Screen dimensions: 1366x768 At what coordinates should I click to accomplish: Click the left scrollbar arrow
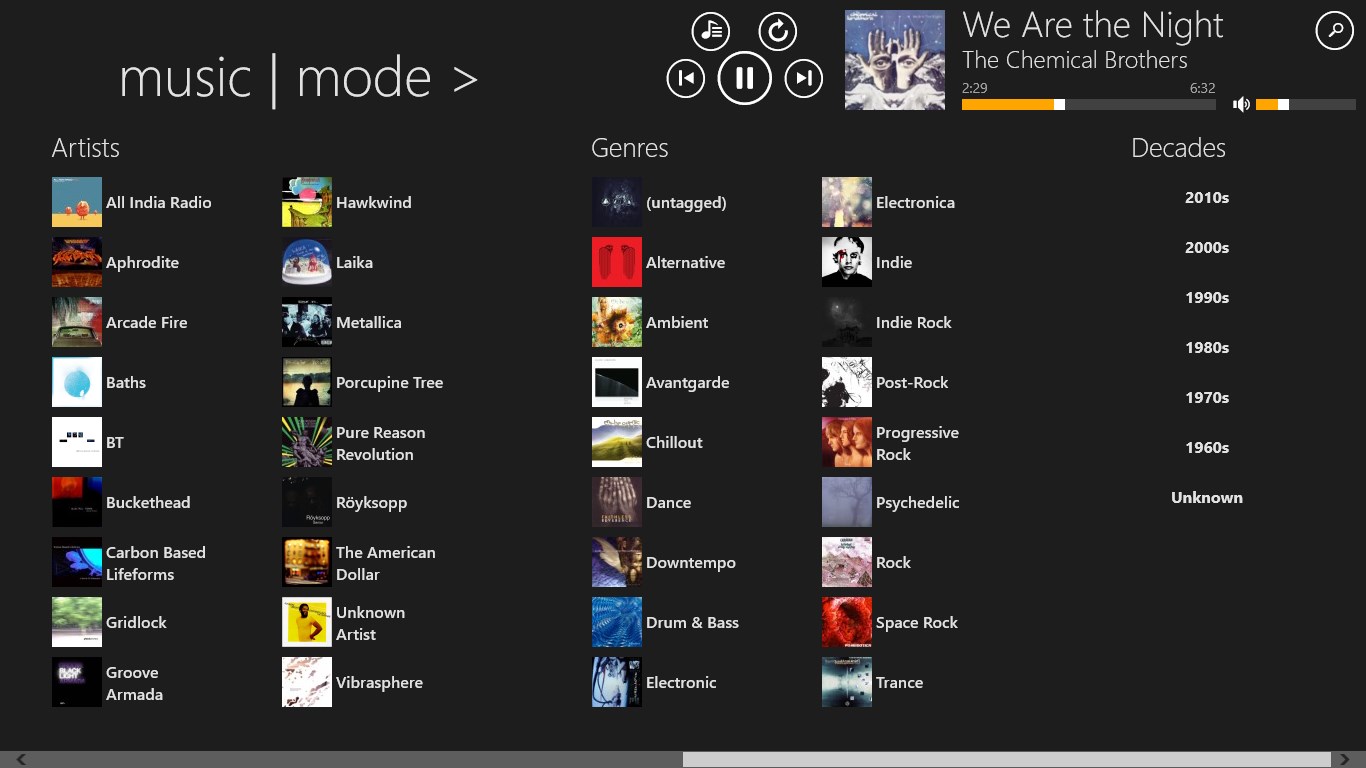[x=21, y=760]
